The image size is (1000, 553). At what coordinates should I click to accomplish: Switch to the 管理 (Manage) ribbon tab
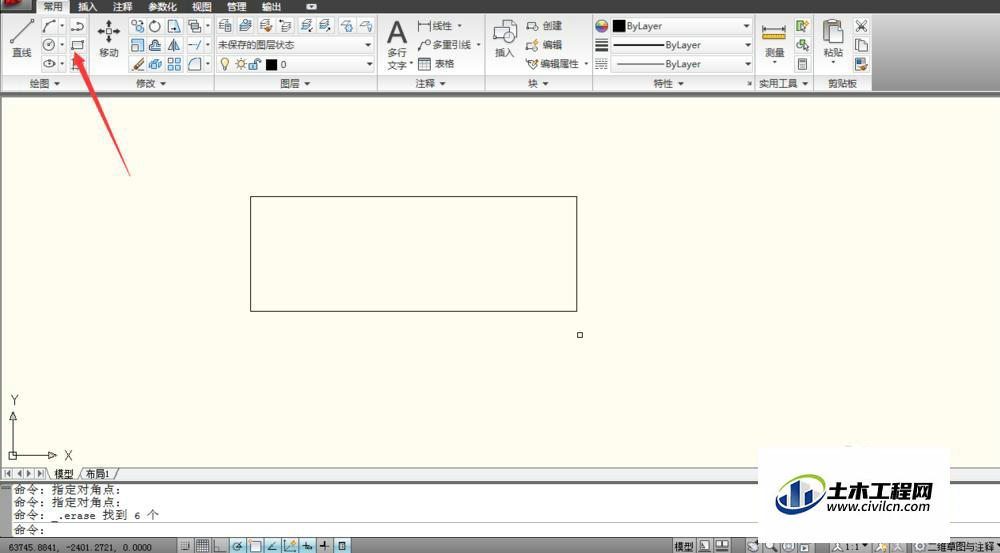click(237, 7)
